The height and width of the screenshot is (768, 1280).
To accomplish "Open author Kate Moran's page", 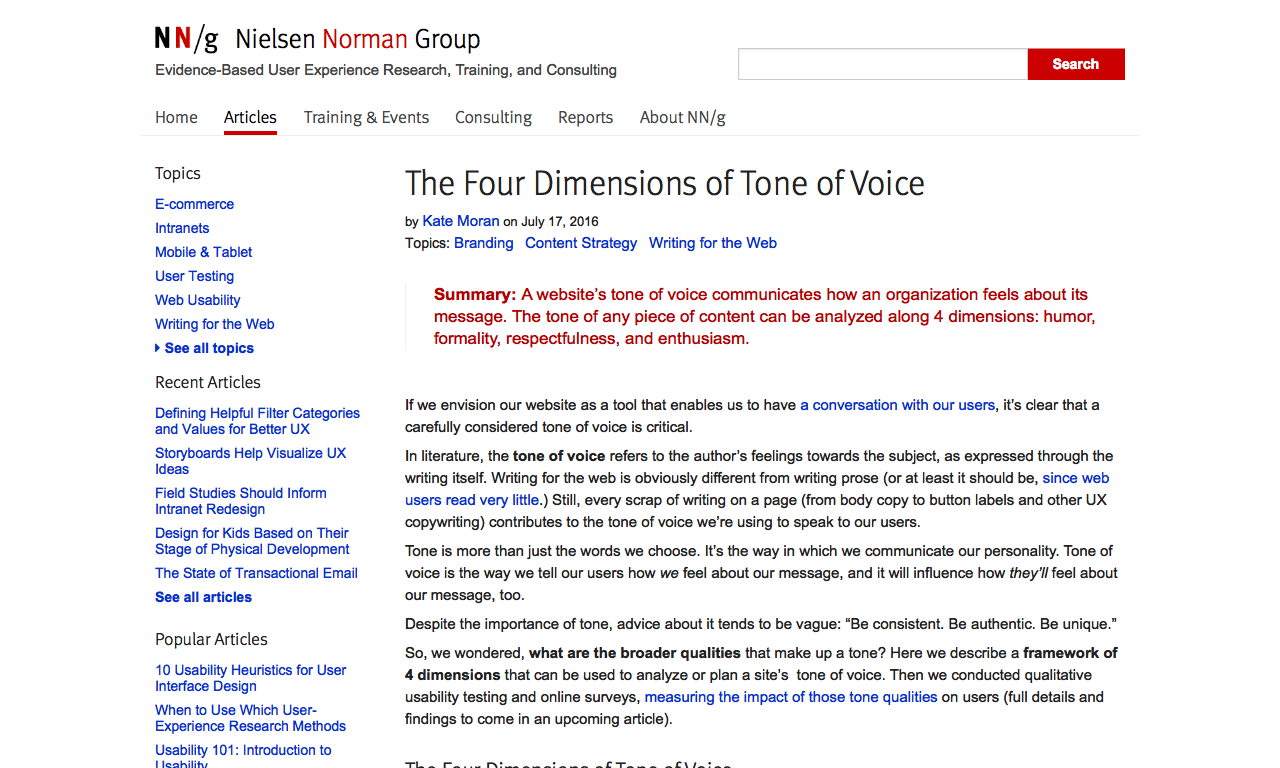I will 461,221.
